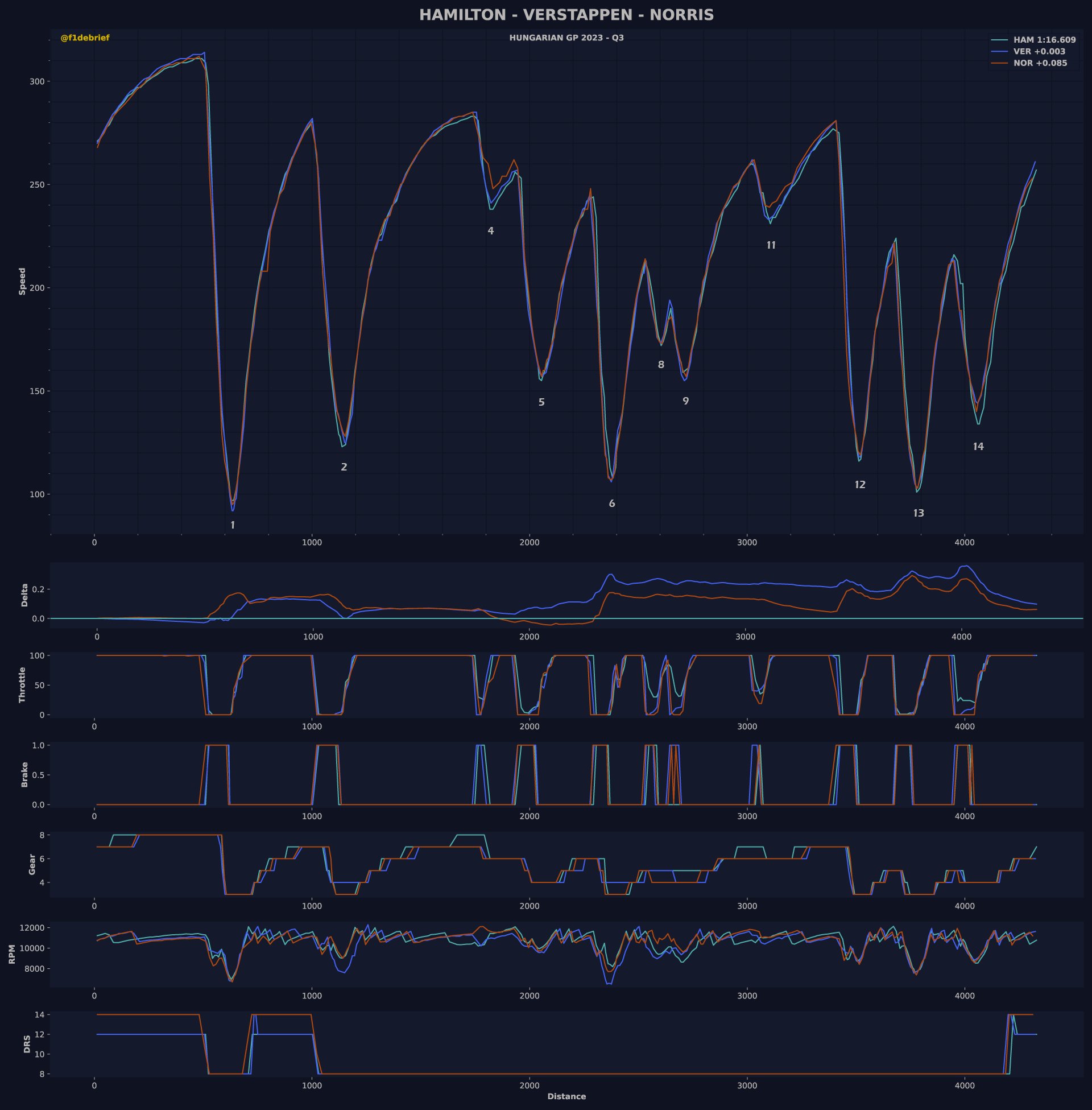Click the Speed axis label

[x=22, y=281]
